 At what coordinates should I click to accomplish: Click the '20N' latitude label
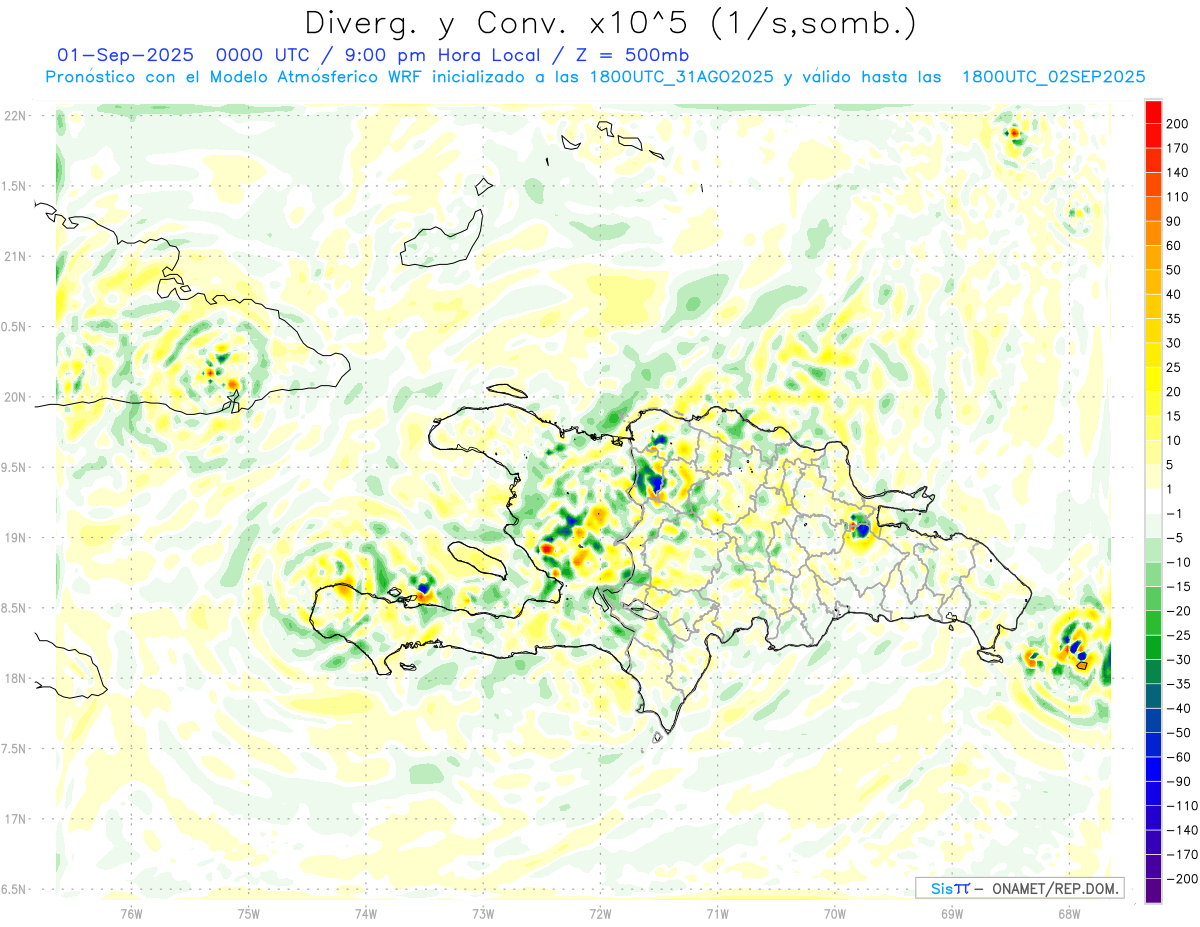click(15, 397)
